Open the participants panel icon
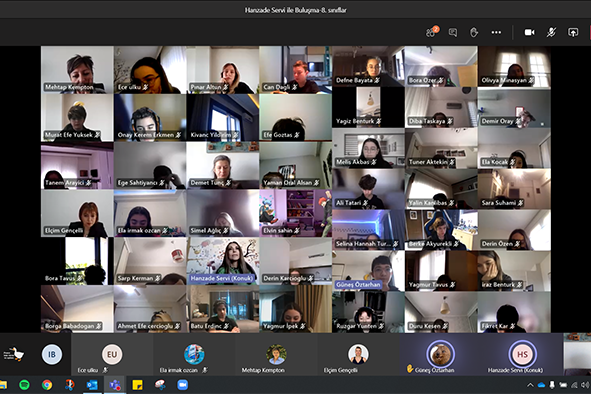The height and width of the screenshot is (394, 591). (x=432, y=32)
